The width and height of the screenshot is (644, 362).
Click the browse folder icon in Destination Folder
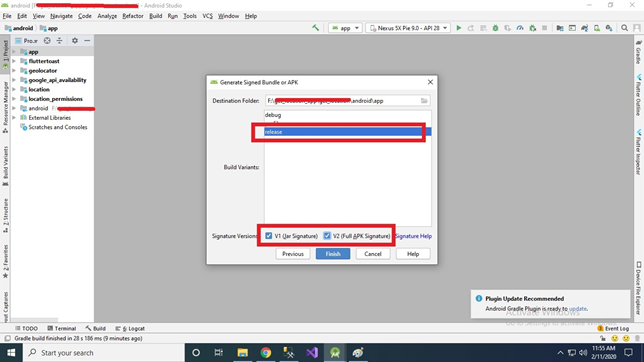[424, 101]
